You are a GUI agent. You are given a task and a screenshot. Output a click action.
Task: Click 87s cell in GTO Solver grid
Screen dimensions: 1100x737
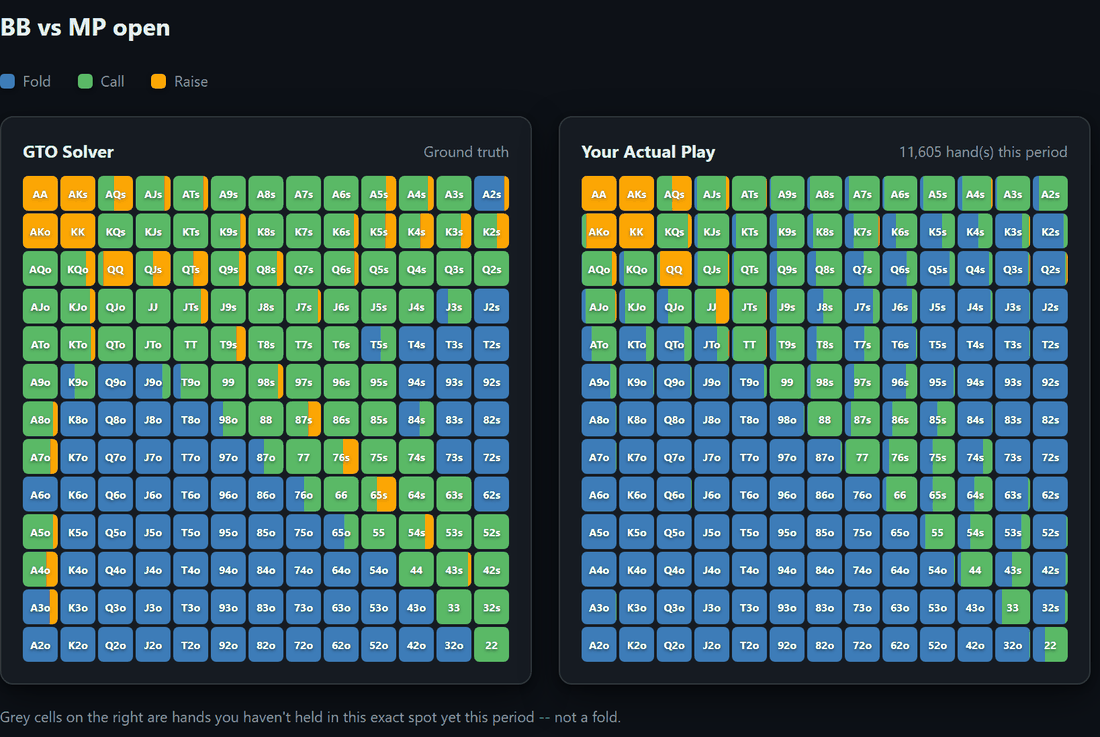303,419
